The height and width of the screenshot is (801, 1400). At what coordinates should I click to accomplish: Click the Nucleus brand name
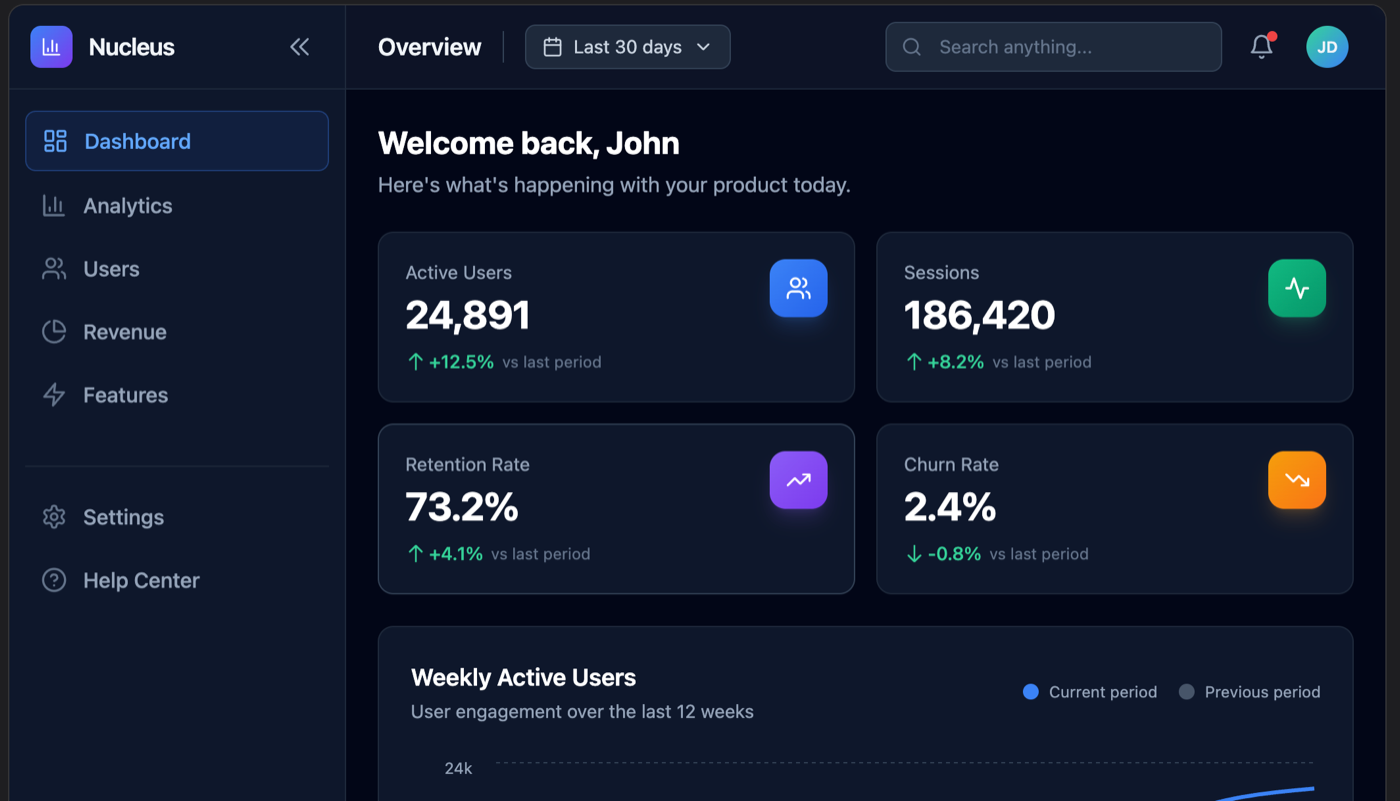pyautogui.click(x=131, y=47)
